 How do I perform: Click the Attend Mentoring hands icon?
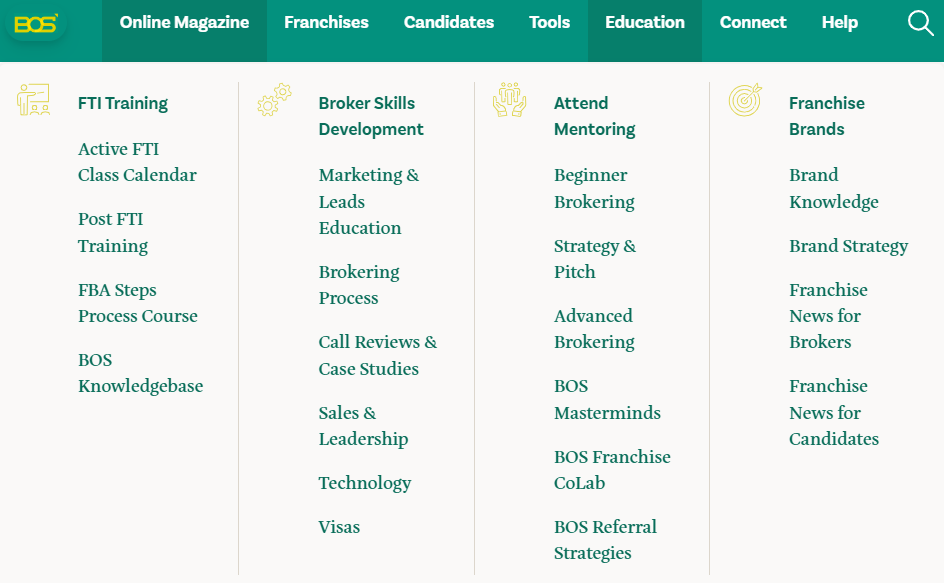pos(509,99)
